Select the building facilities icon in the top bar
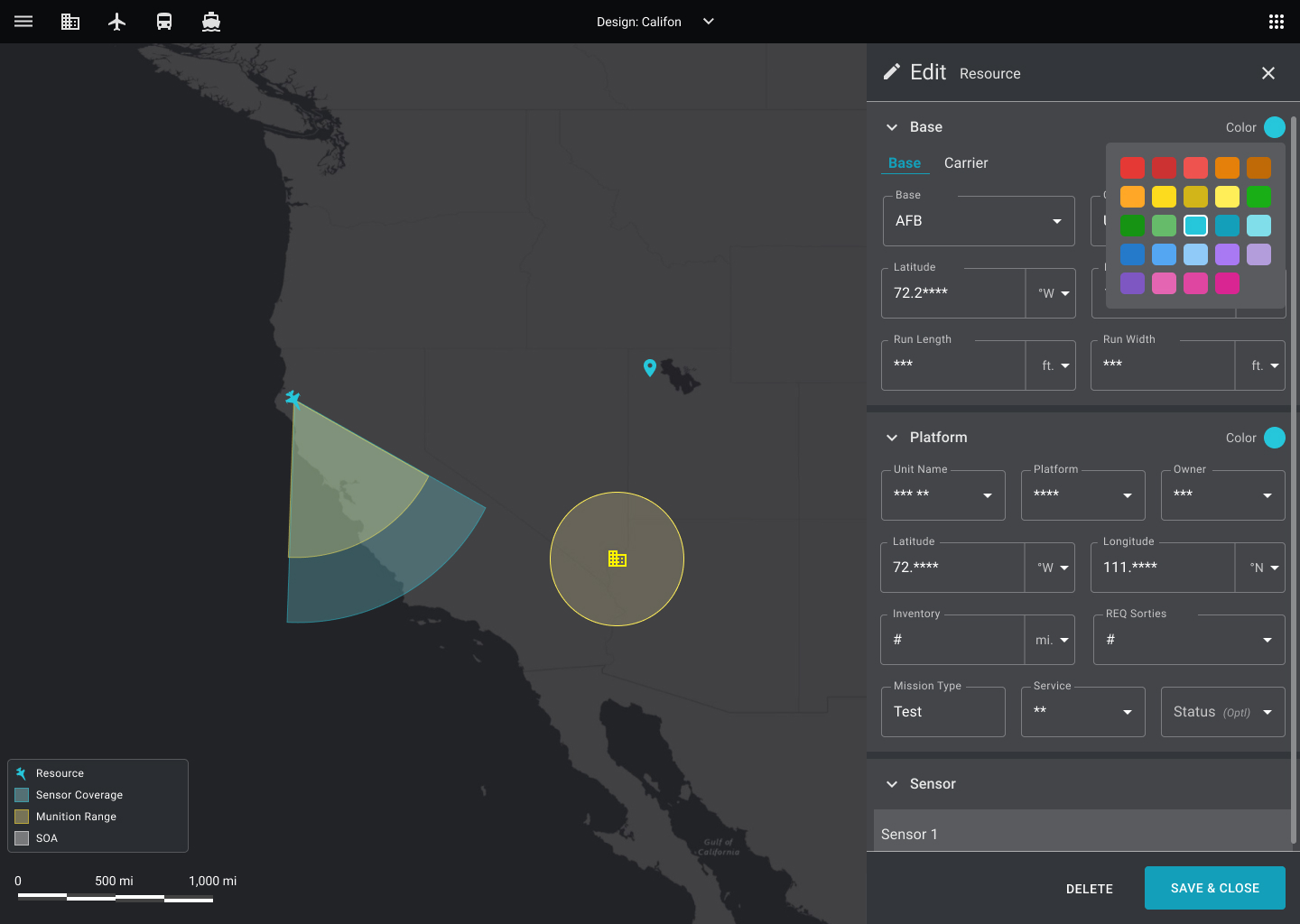The height and width of the screenshot is (924, 1300). tap(70, 22)
